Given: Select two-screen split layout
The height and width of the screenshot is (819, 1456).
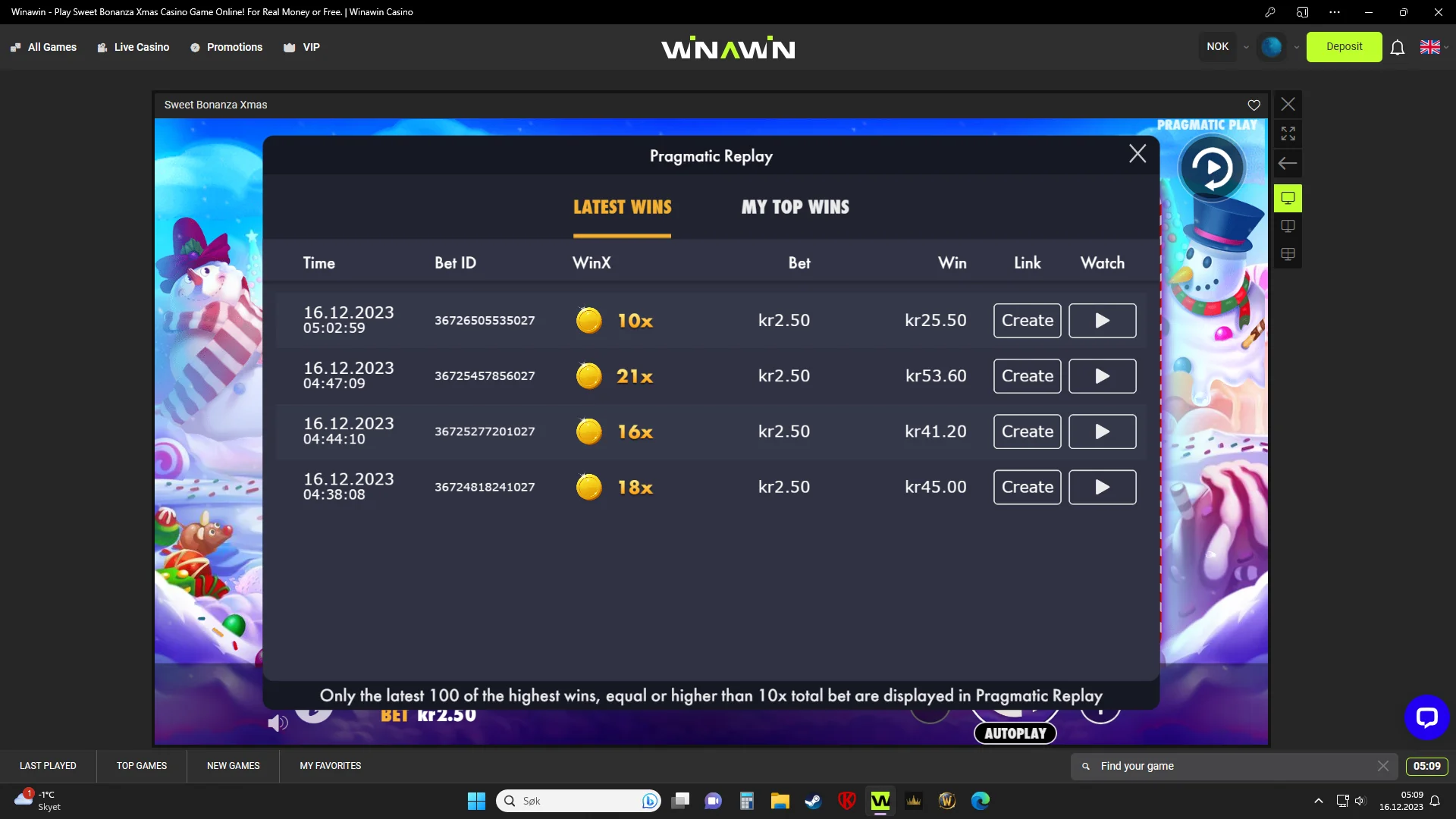Looking at the screenshot, I should pos(1288,226).
